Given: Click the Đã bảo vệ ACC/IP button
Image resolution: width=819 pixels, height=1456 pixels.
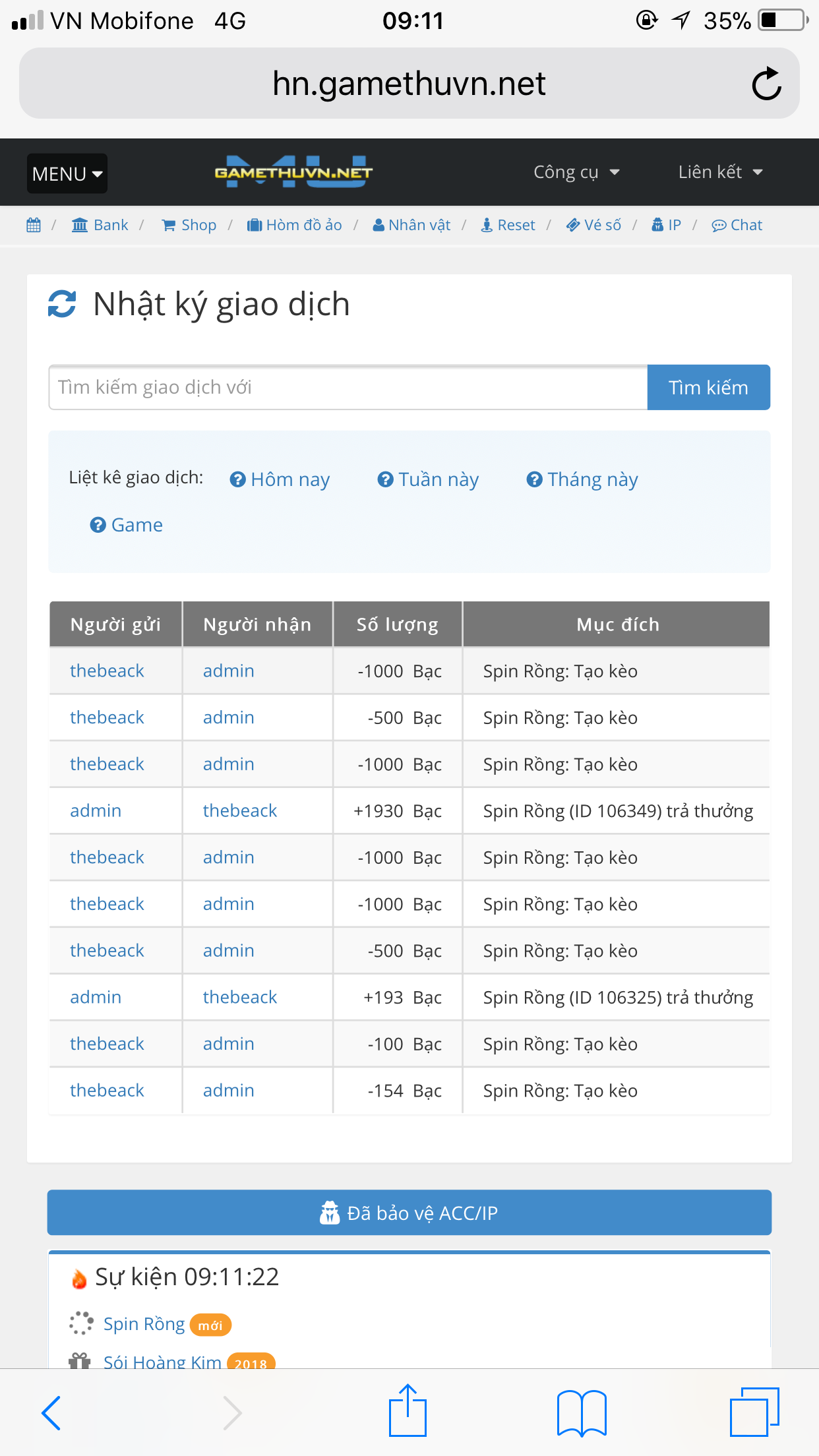Looking at the screenshot, I should [x=409, y=1213].
